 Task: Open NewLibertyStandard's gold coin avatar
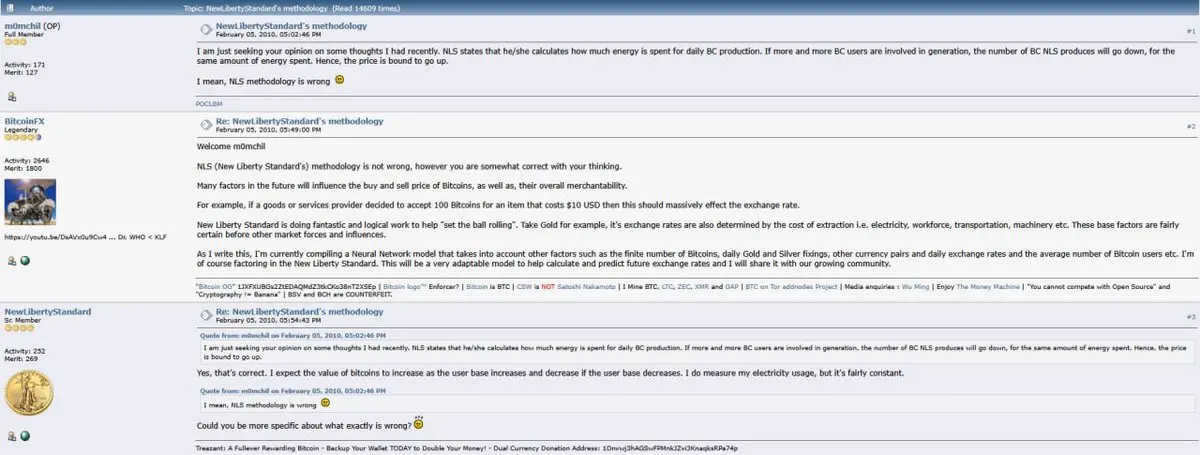click(x=28, y=395)
